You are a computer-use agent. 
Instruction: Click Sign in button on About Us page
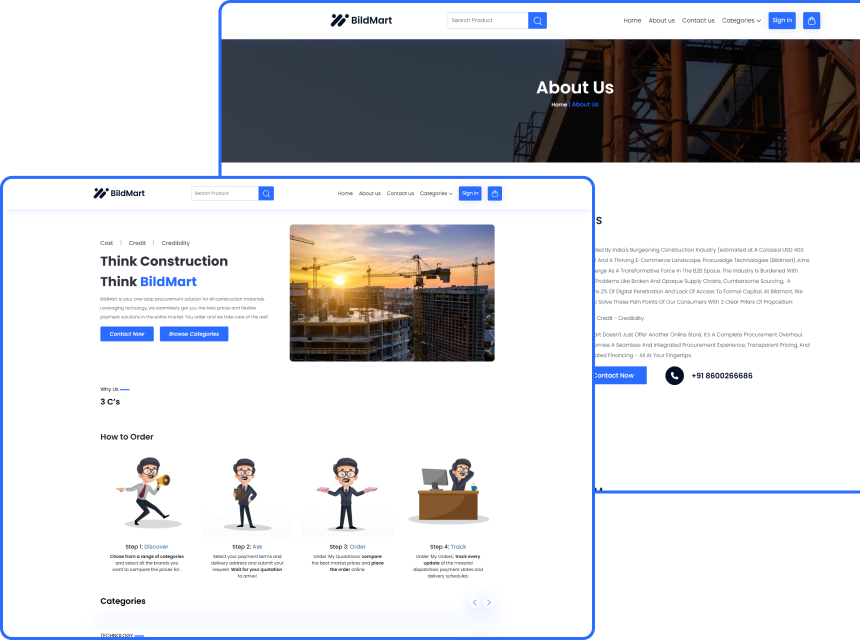[782, 20]
